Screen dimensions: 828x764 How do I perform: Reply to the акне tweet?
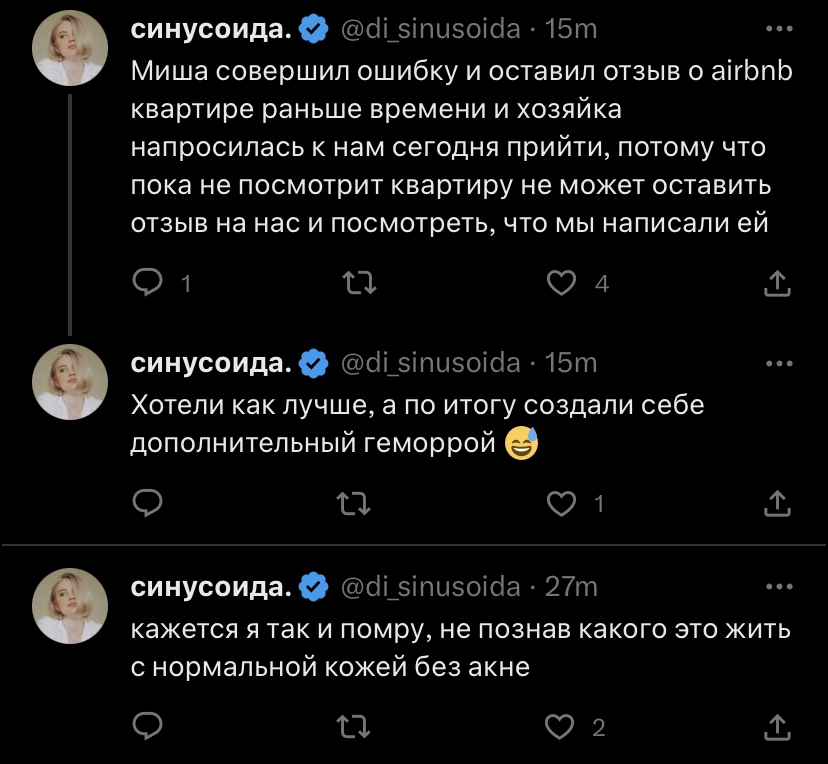coord(148,727)
